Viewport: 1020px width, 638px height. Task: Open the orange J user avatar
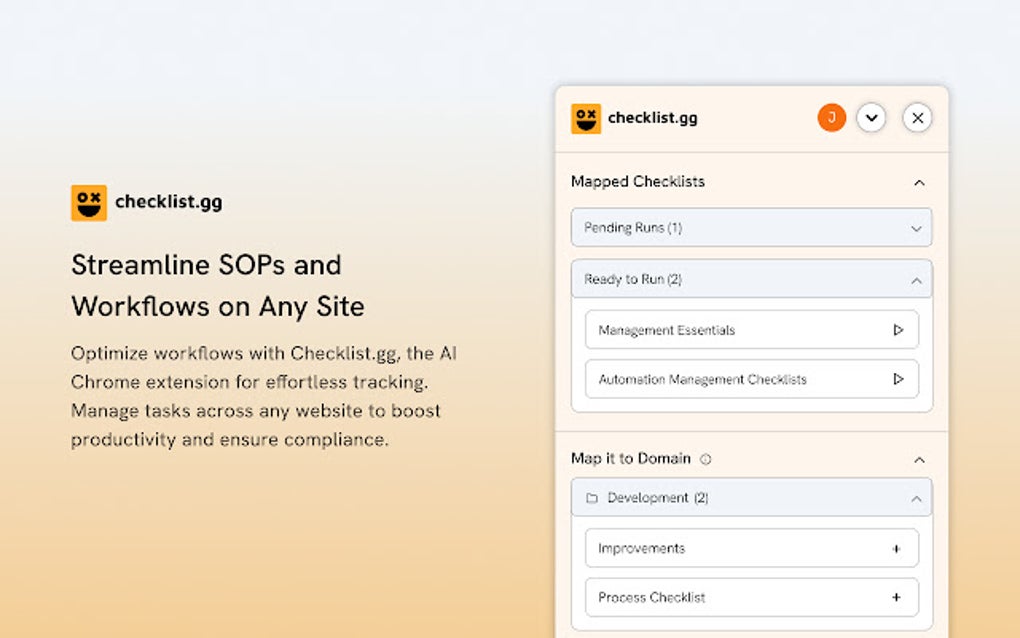832,118
